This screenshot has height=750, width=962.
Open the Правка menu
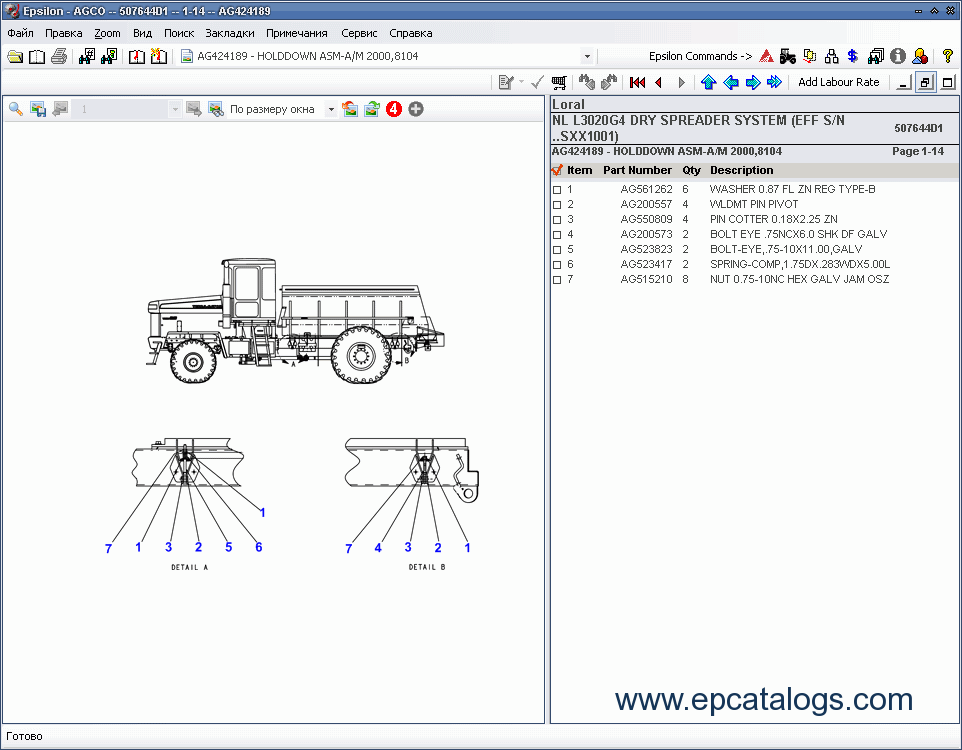coord(63,33)
